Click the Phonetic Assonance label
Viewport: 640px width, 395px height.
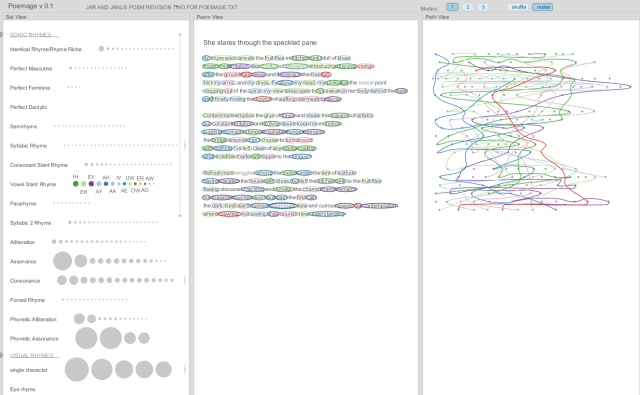point(34,338)
